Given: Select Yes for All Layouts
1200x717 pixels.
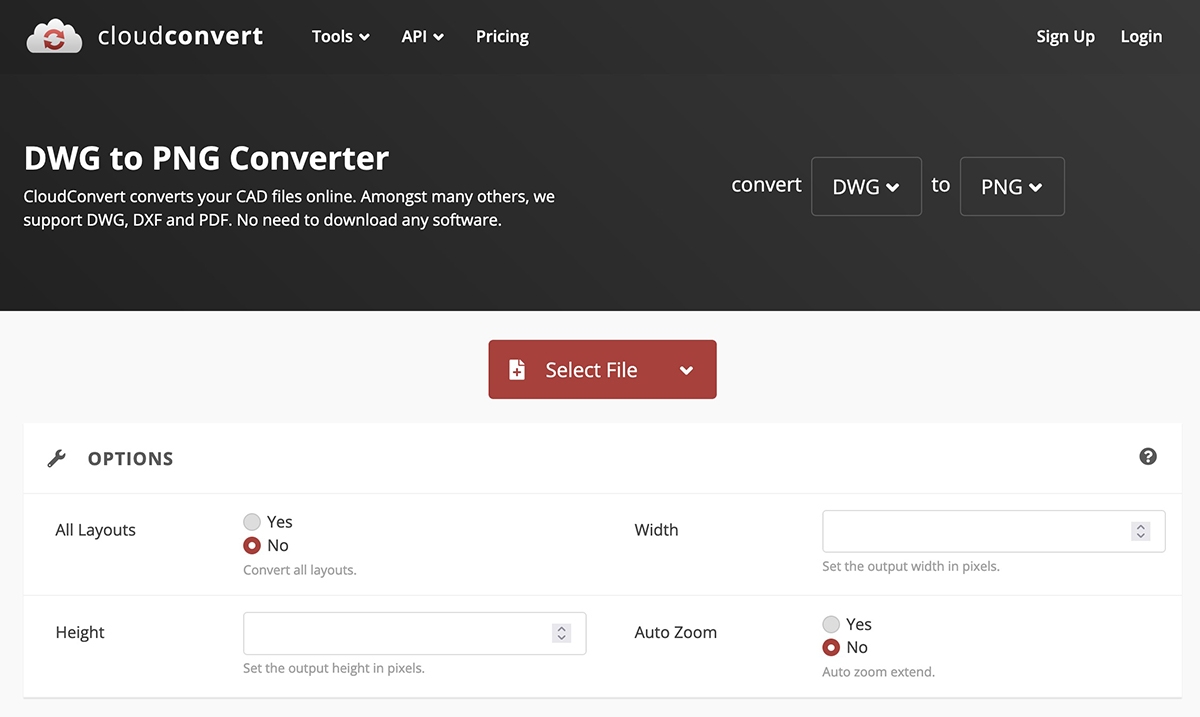Looking at the screenshot, I should (x=252, y=522).
